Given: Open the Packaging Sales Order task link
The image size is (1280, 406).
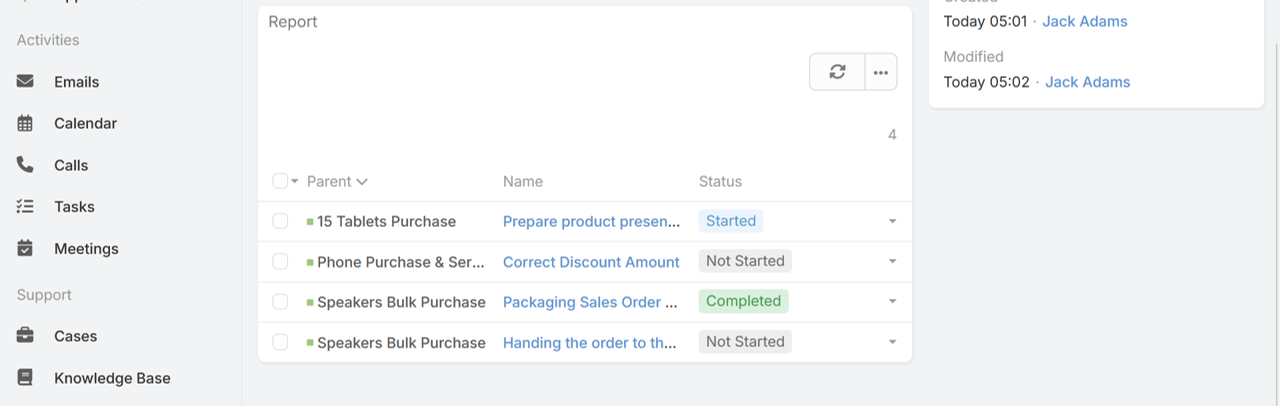Looking at the screenshot, I should (590, 302).
